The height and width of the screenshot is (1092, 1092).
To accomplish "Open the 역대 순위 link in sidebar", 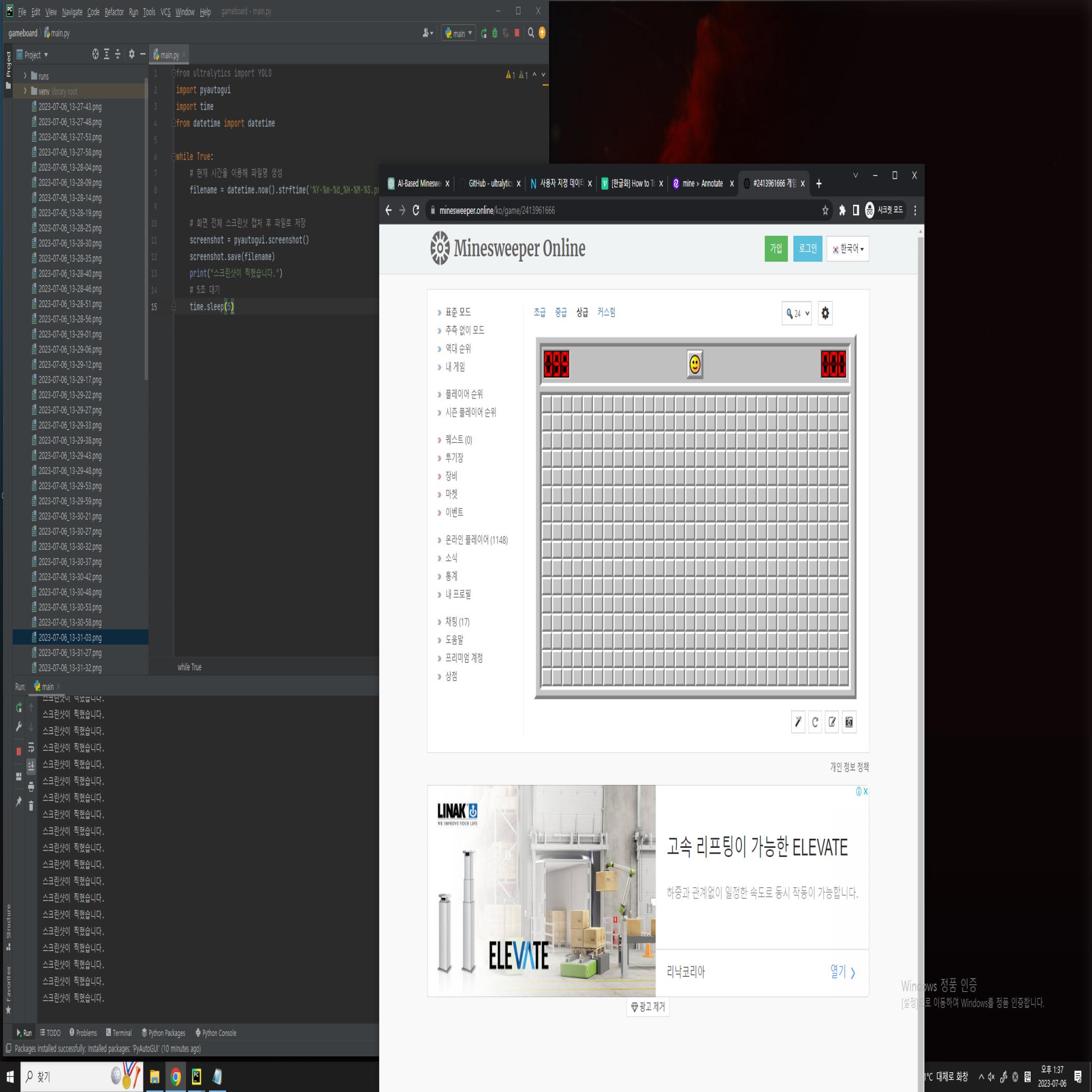I will [457, 349].
